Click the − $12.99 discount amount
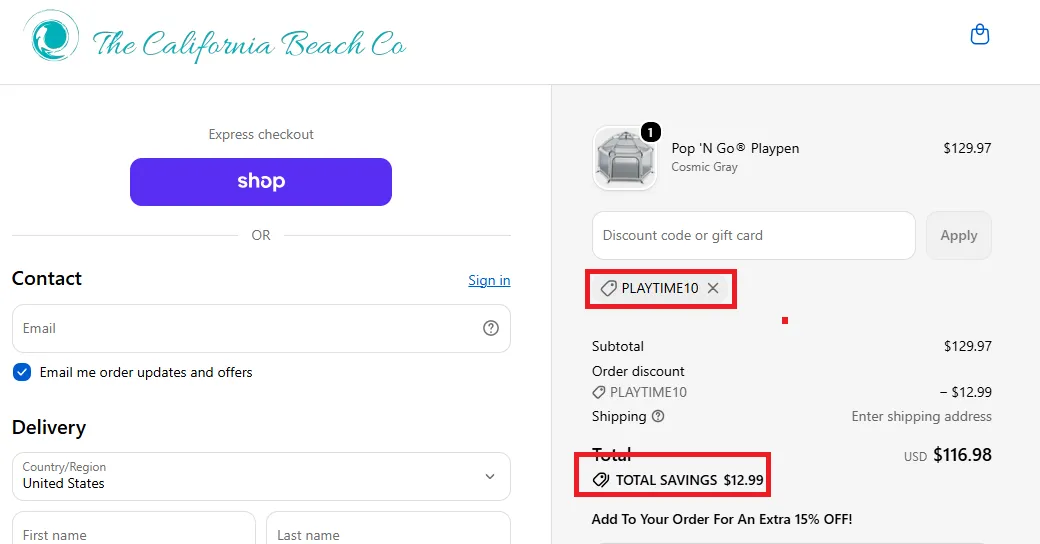Screen dimensions: 1040x544 coord(966,392)
